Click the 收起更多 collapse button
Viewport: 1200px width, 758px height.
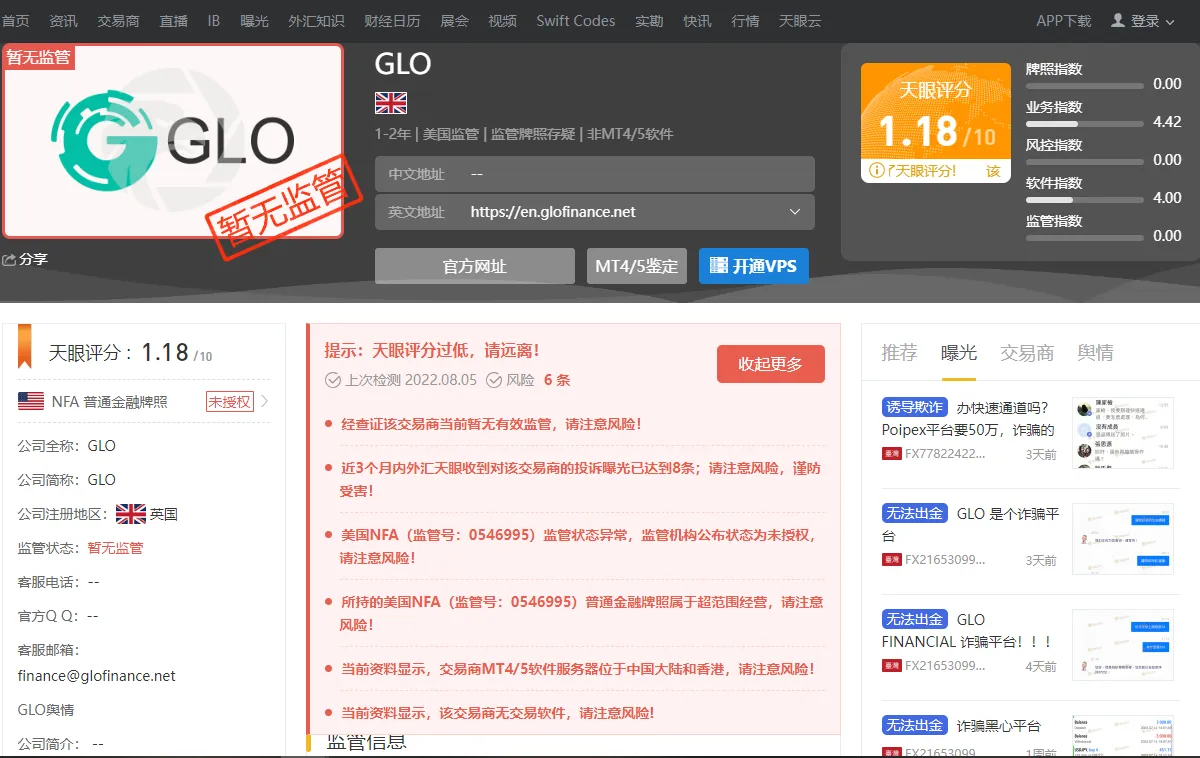pyautogui.click(x=771, y=364)
